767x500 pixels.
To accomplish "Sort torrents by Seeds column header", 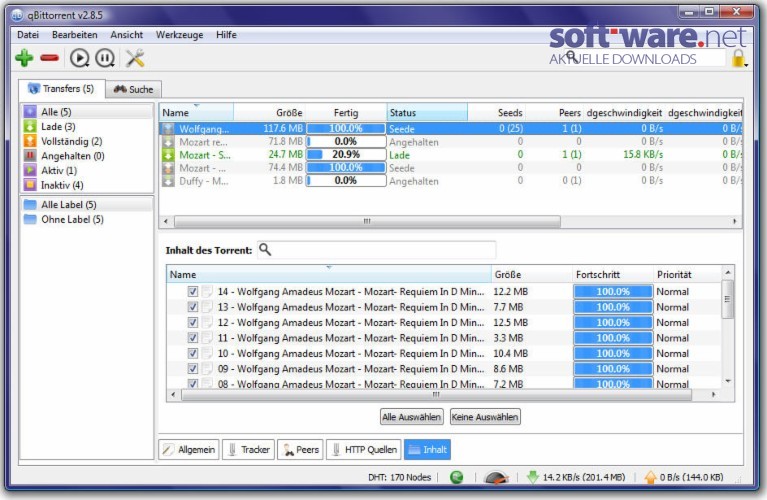I will click(x=496, y=113).
